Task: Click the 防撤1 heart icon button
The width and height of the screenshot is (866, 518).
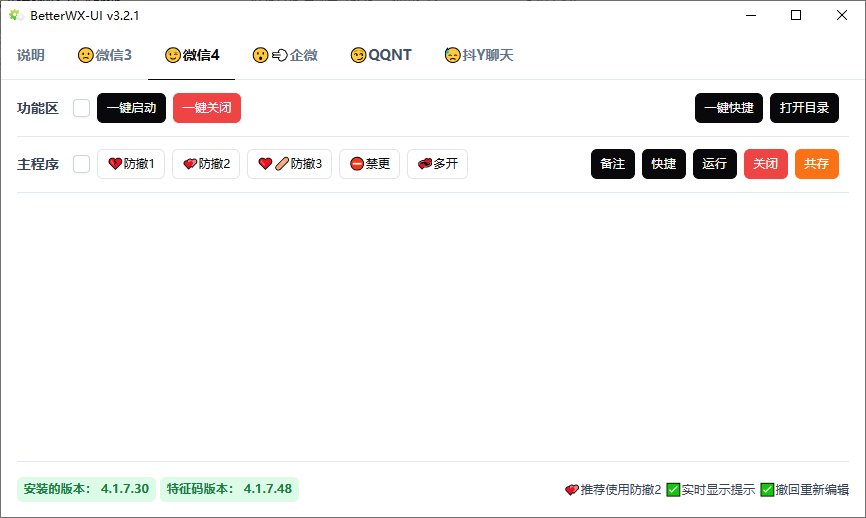Action: 131,164
